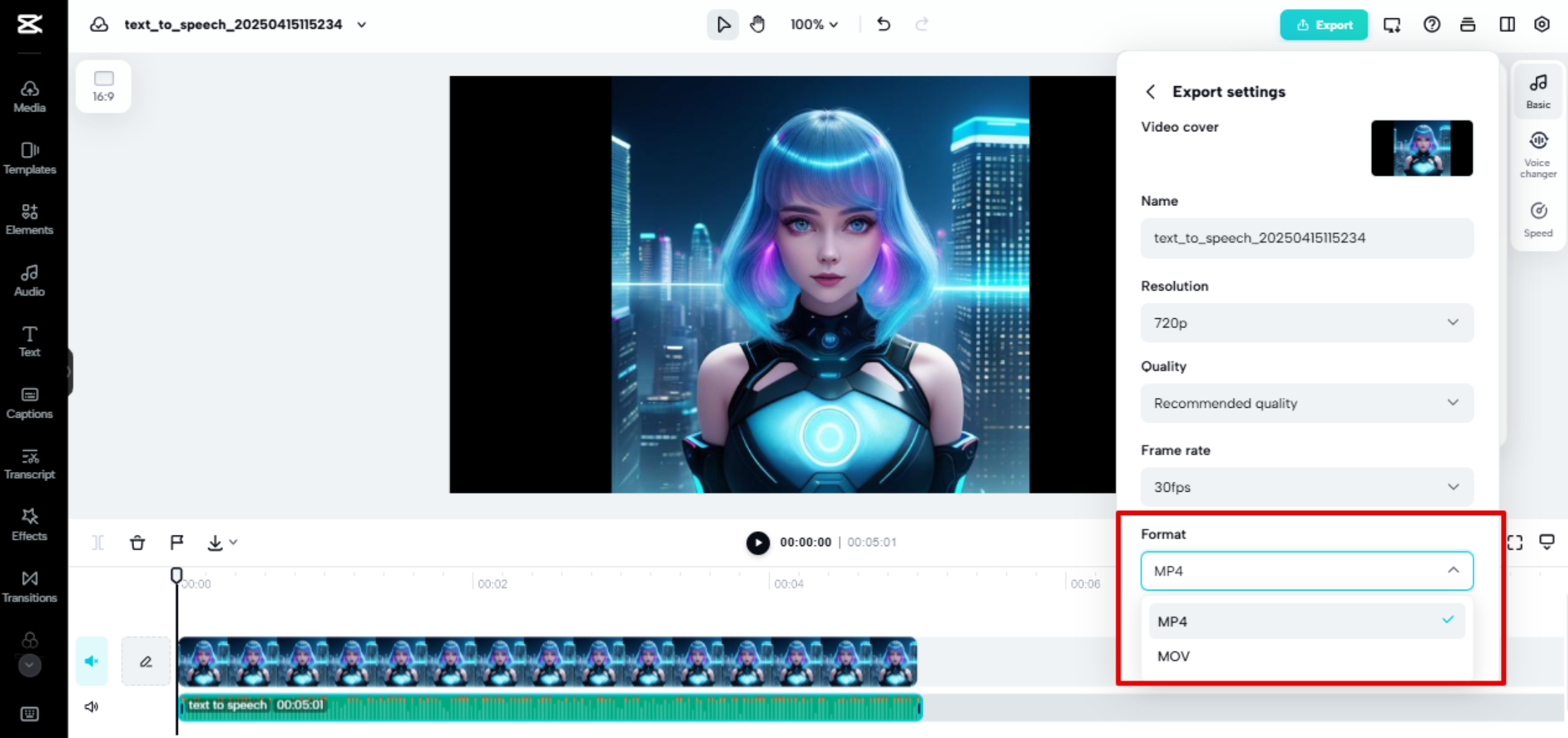This screenshot has height=738, width=1568.
Task: Mute the video track
Action: point(91,660)
